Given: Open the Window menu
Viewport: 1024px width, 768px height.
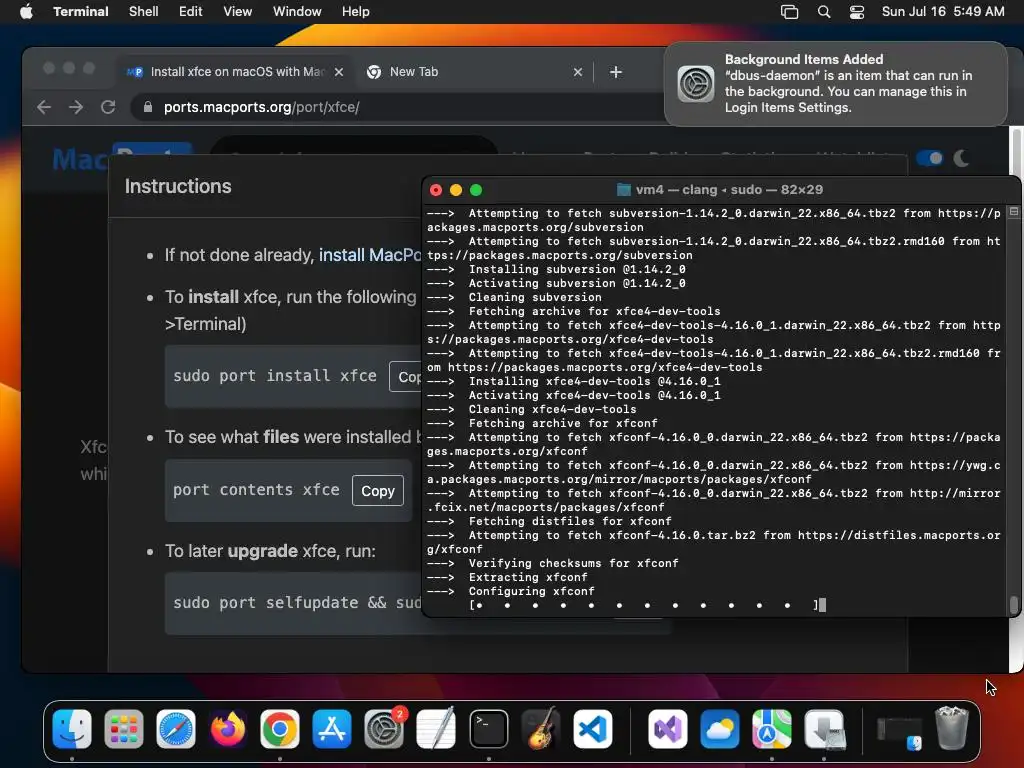Looking at the screenshot, I should pyautogui.click(x=297, y=11).
